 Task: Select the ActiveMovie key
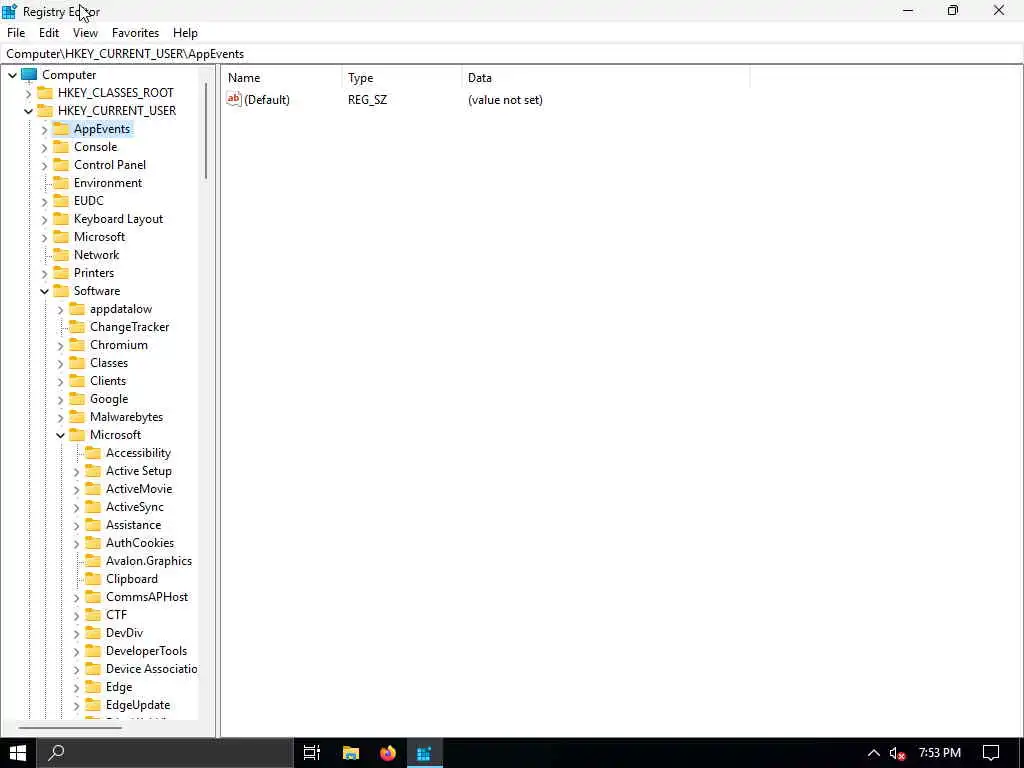click(x=139, y=488)
